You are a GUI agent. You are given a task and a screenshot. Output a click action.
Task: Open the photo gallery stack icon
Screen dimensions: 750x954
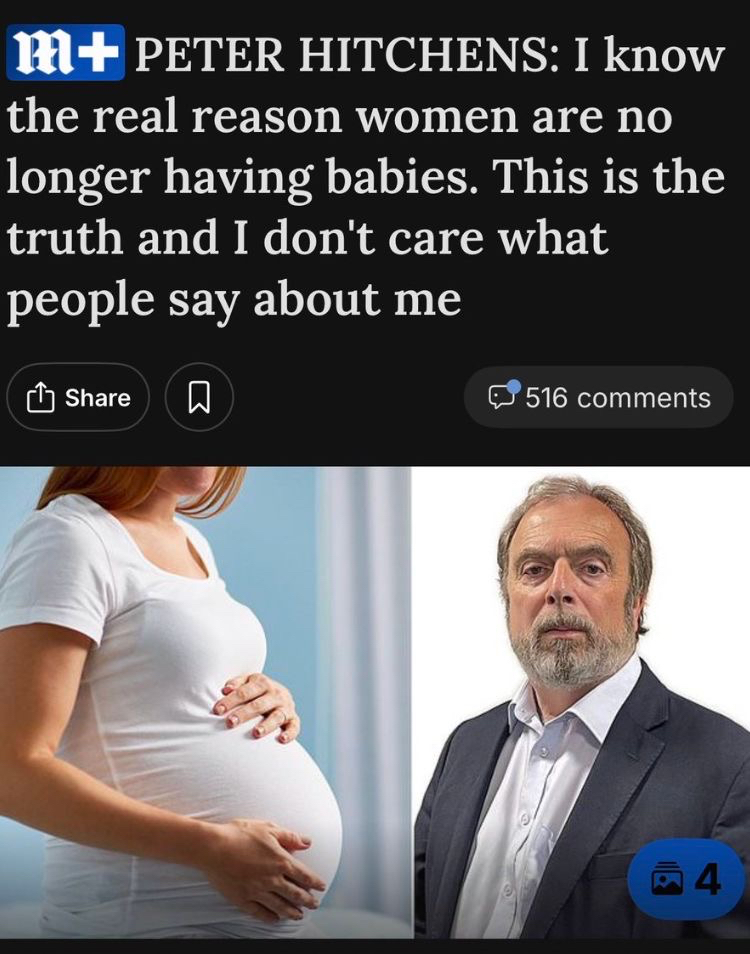click(x=667, y=879)
